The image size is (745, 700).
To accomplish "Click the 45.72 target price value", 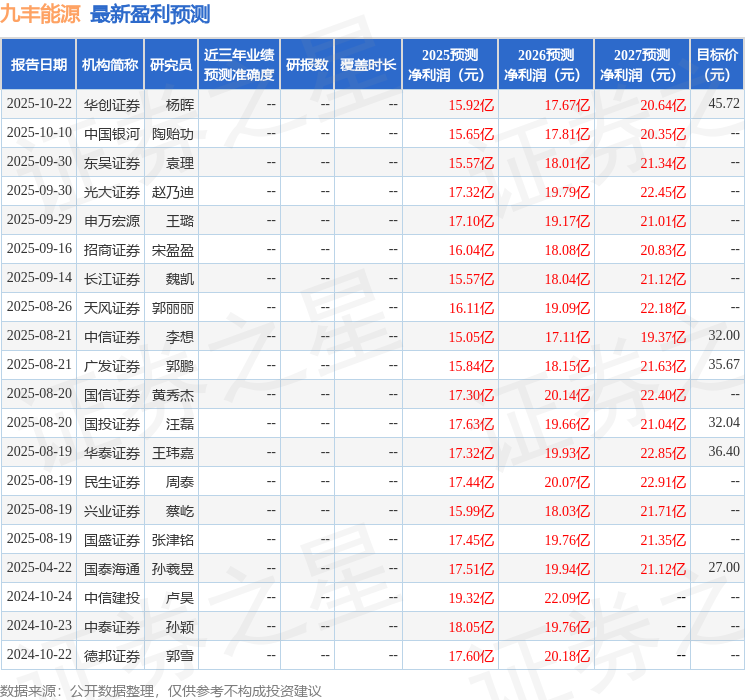I will (x=723, y=104).
